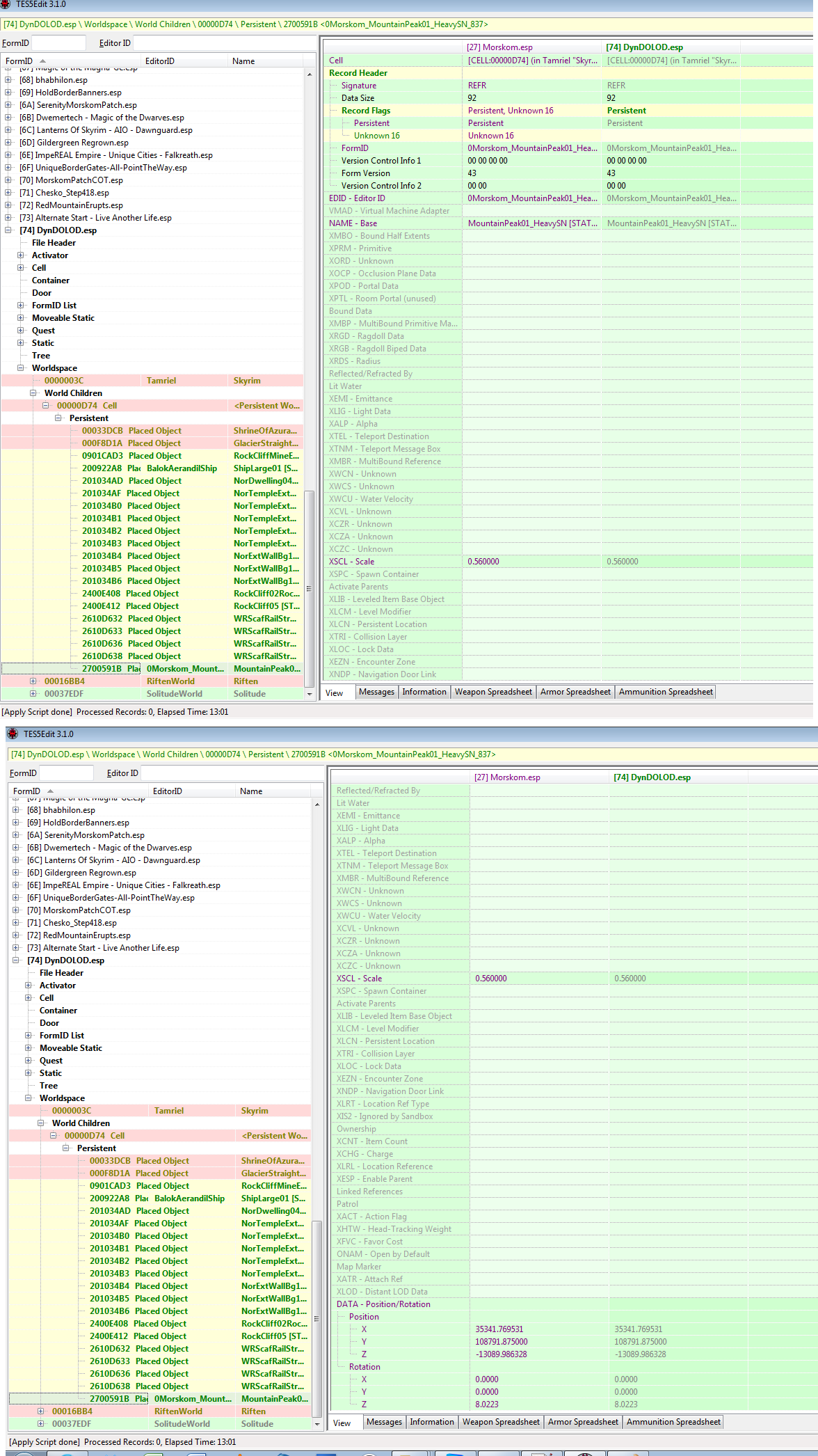The height and width of the screenshot is (1456, 818).
Task: Collapse [74] DynDOLOD.esp in the lower window
Action: tap(16, 960)
